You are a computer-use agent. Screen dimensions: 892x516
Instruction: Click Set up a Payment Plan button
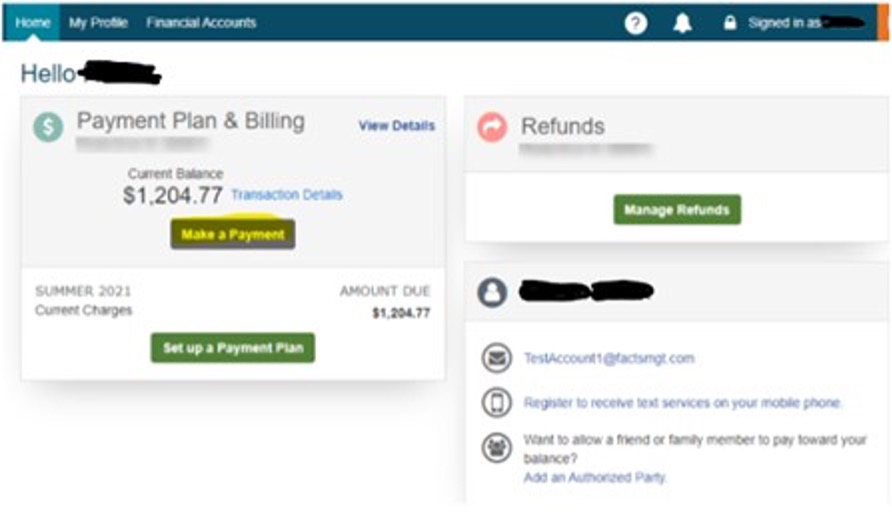(x=233, y=348)
